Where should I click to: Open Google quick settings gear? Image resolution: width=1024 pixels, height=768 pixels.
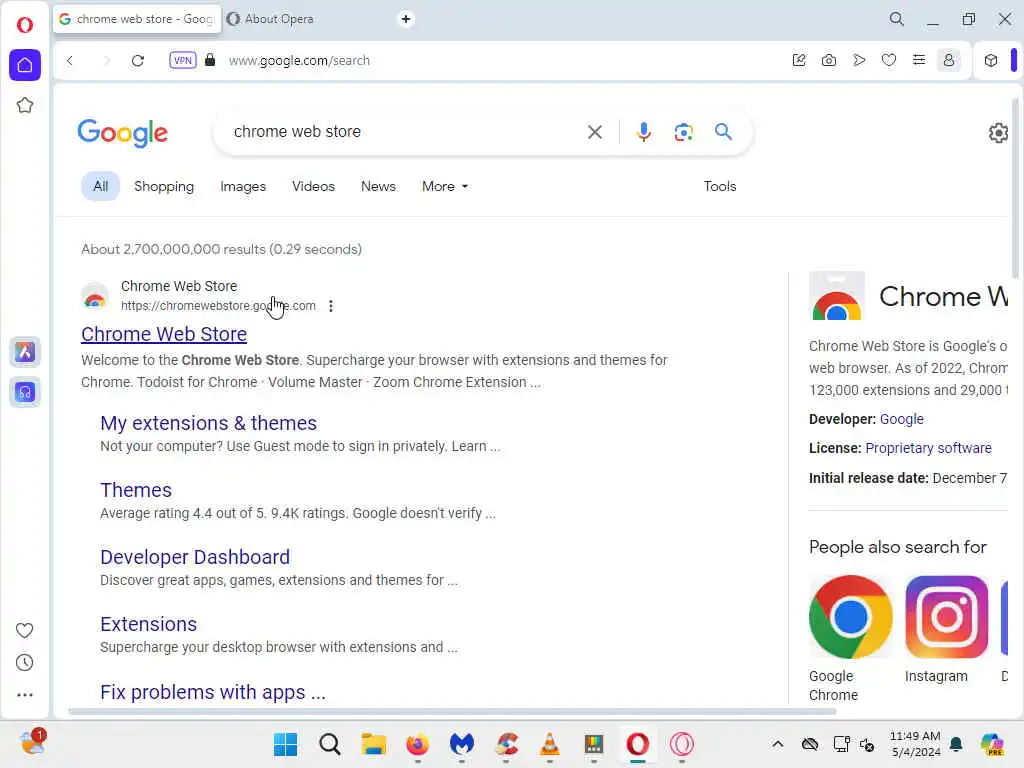point(998,133)
